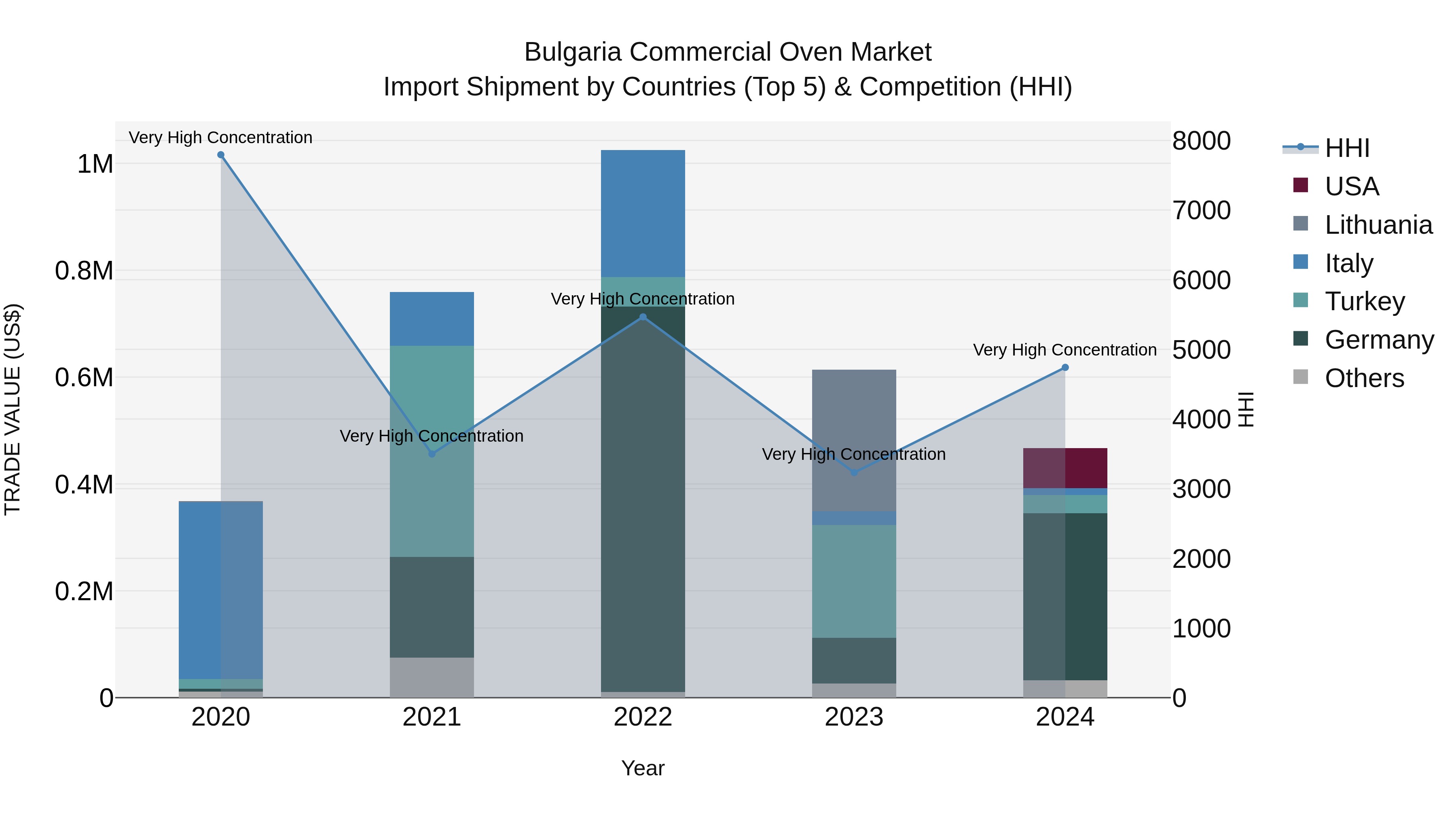Screen dimensions: 1456x819
Task: Toggle the HHI line legend entry
Action: [1326, 148]
